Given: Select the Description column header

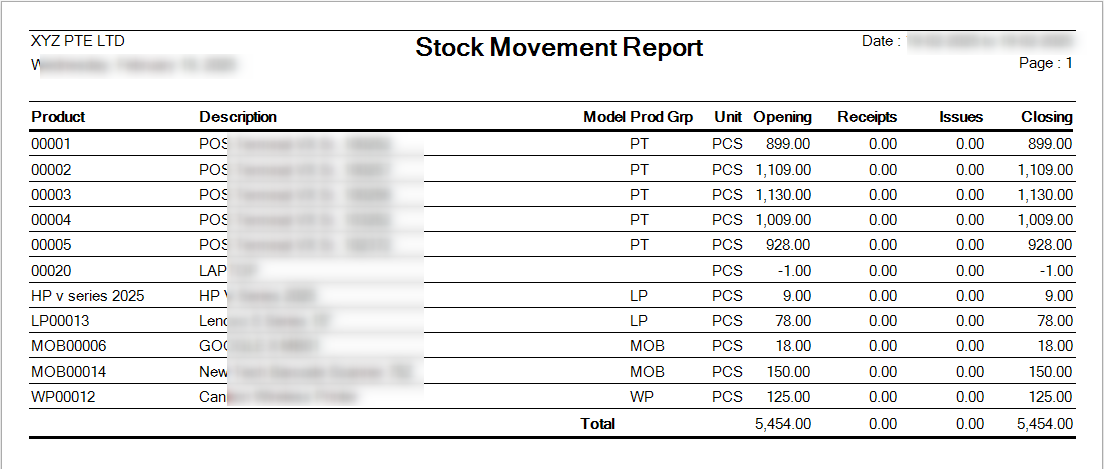Looking at the screenshot, I should click(238, 117).
